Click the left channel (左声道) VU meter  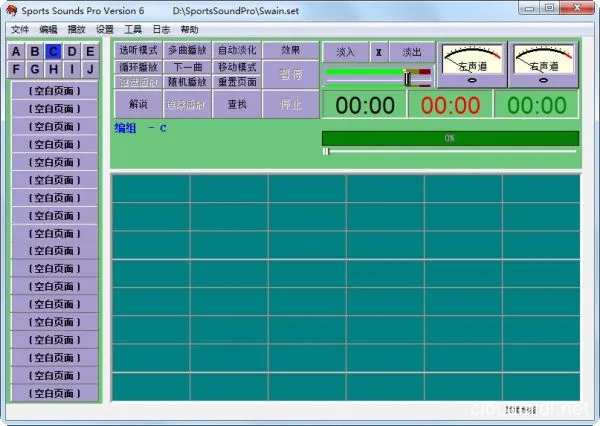pyautogui.click(x=471, y=63)
